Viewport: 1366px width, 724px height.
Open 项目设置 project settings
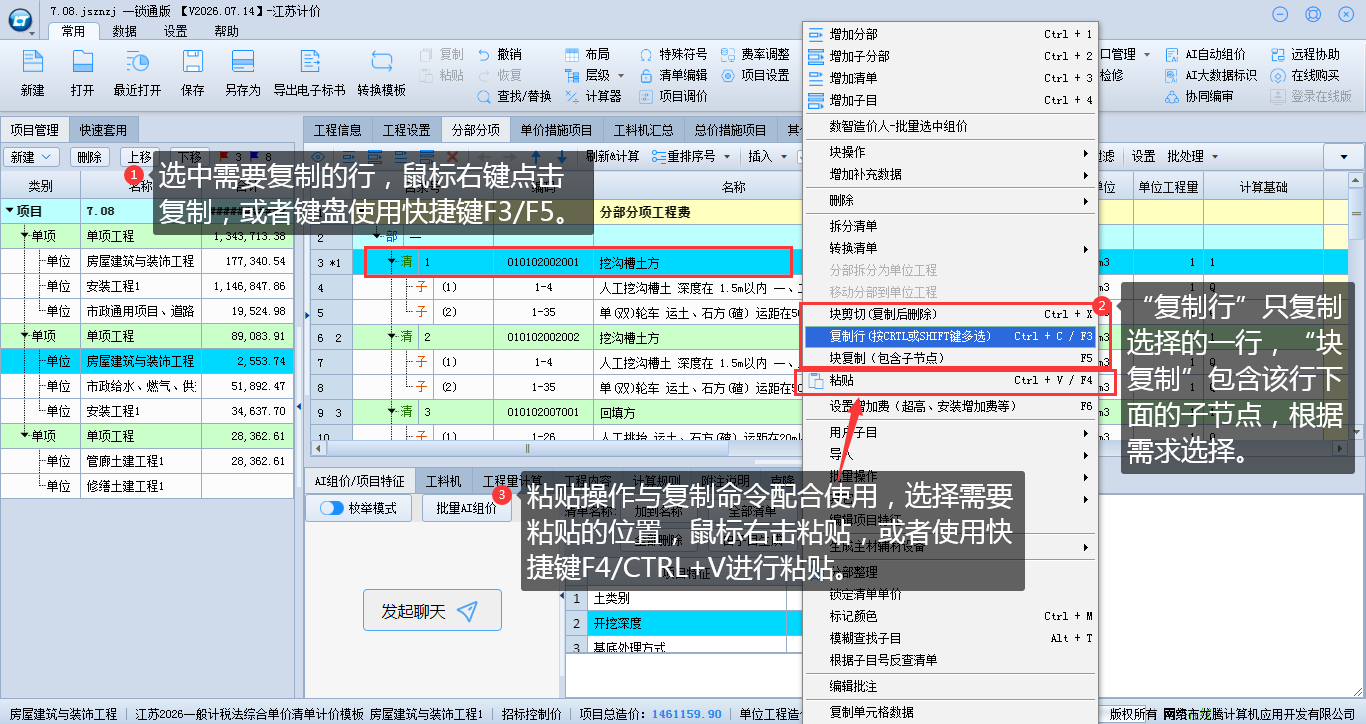[756, 75]
